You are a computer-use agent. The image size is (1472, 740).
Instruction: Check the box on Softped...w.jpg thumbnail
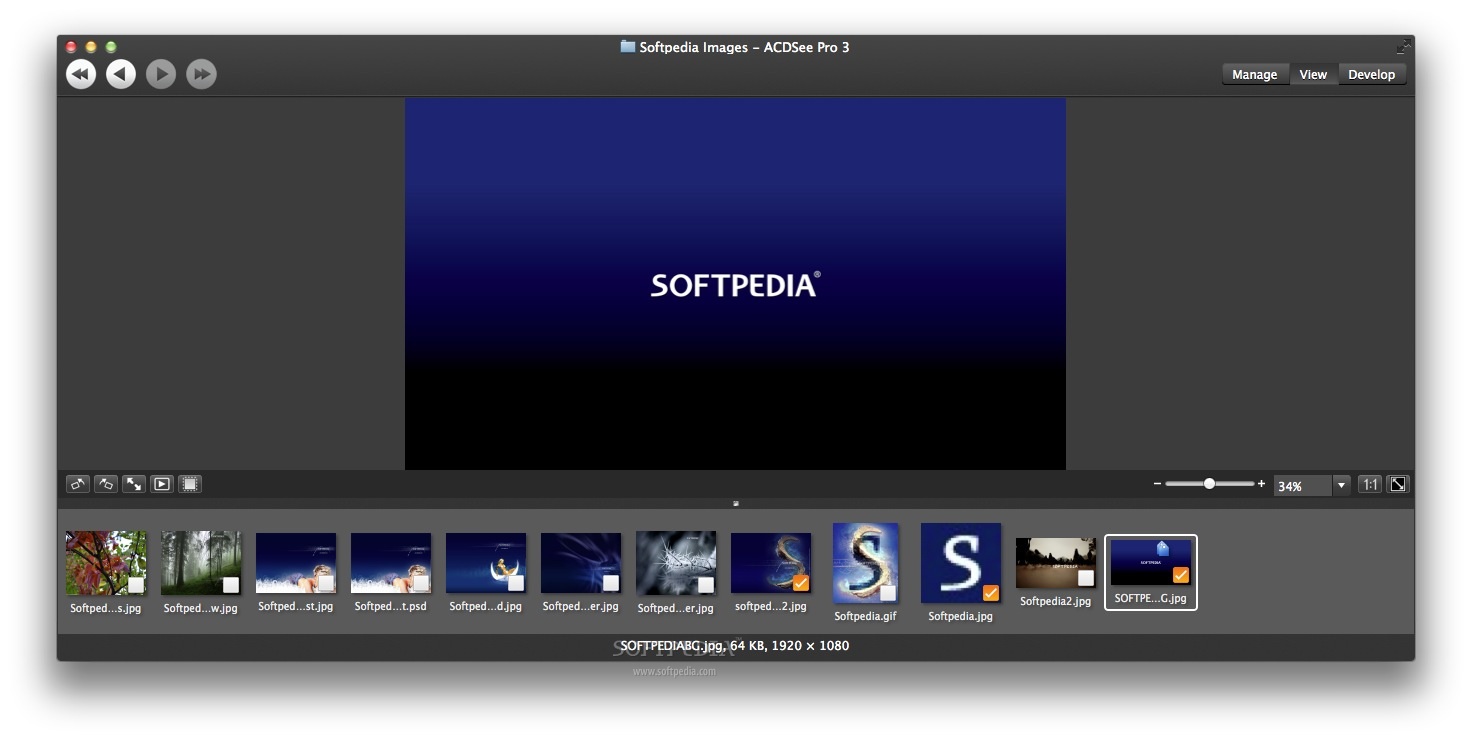231,585
